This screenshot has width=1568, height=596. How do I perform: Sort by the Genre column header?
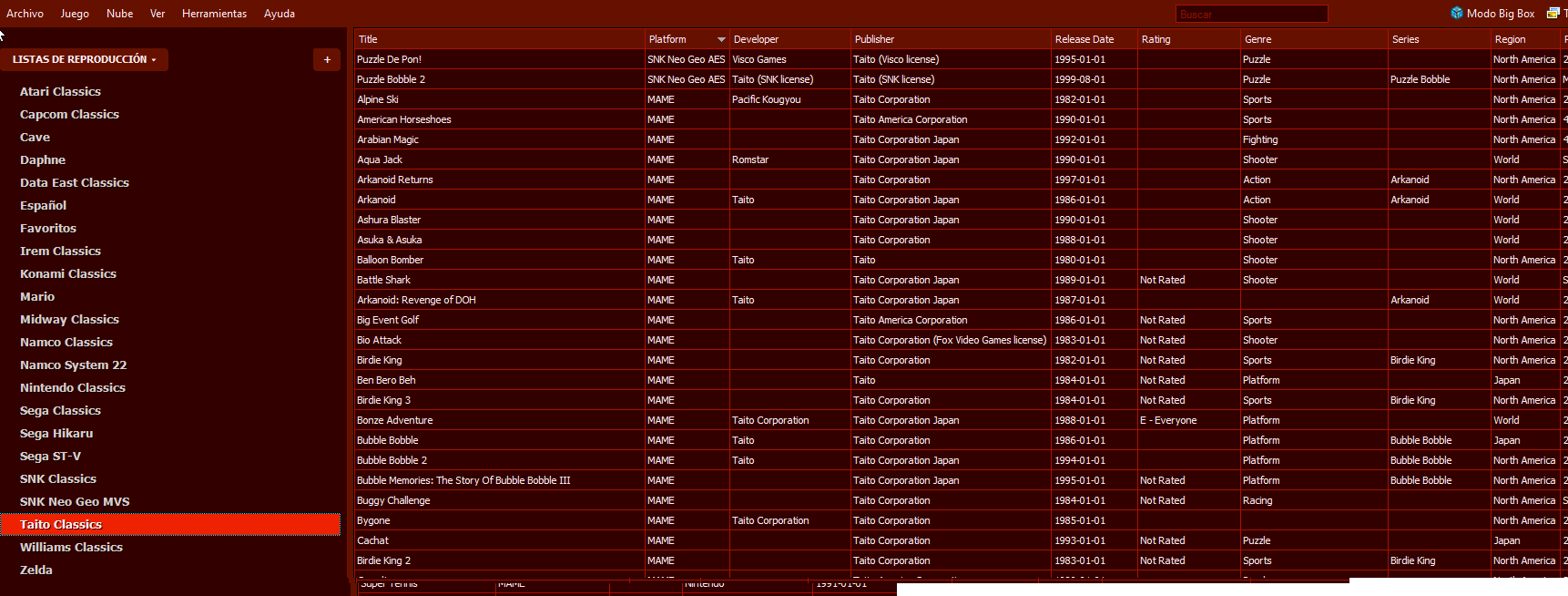(1314, 39)
